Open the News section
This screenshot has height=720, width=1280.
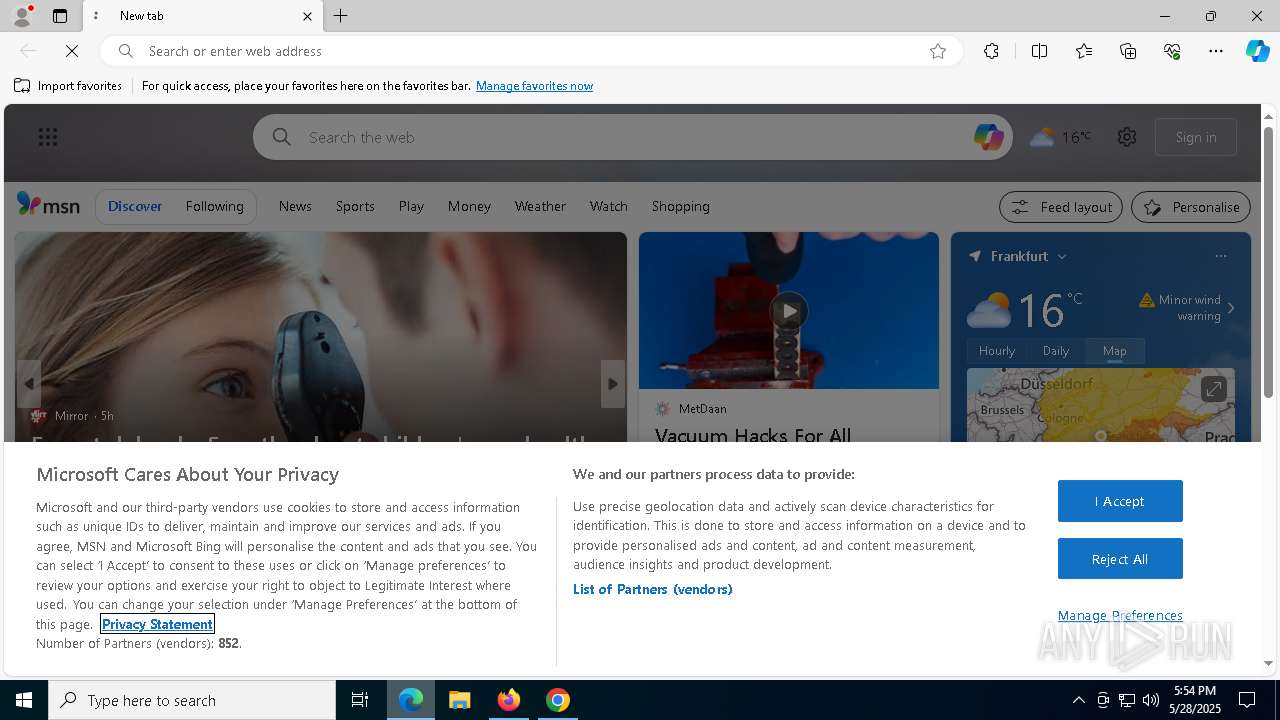(295, 206)
